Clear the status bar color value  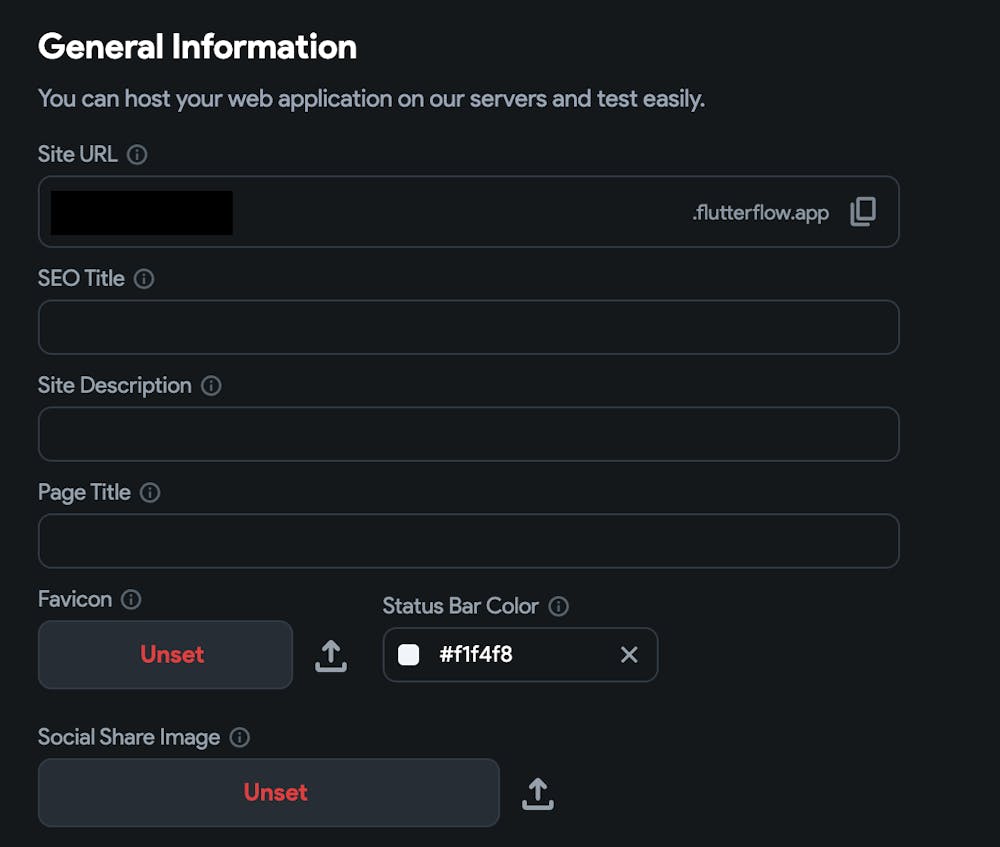[629, 655]
